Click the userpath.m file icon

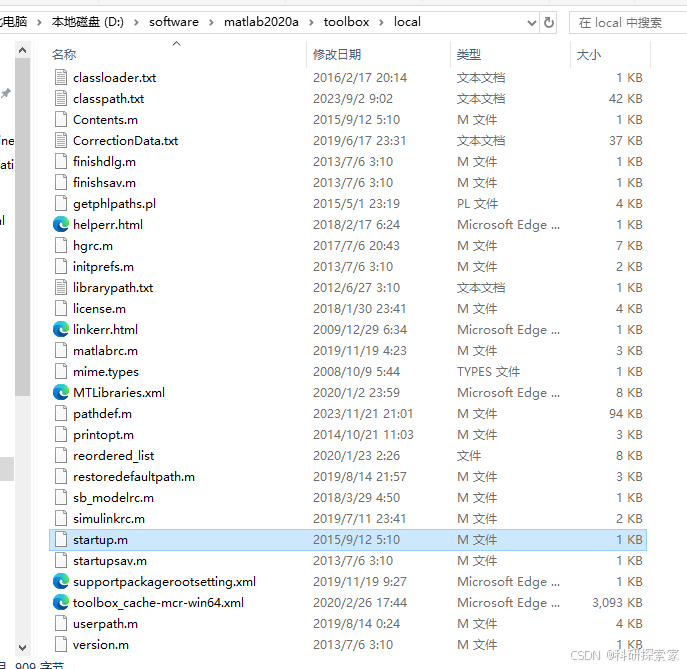61,624
